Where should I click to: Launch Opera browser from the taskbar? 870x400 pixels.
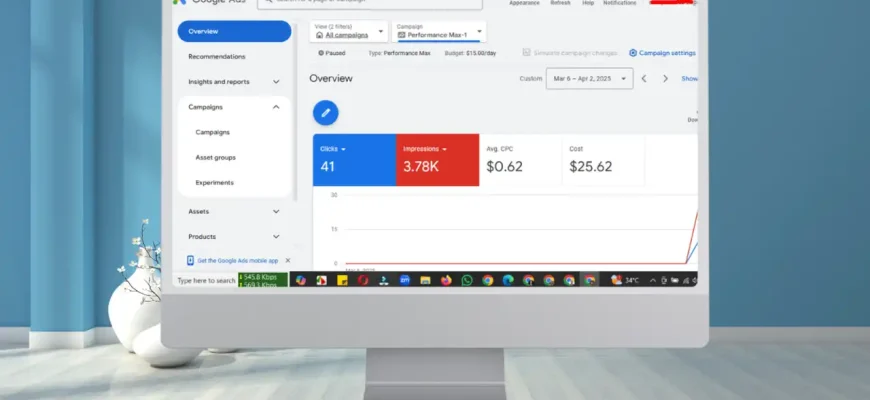(x=363, y=280)
